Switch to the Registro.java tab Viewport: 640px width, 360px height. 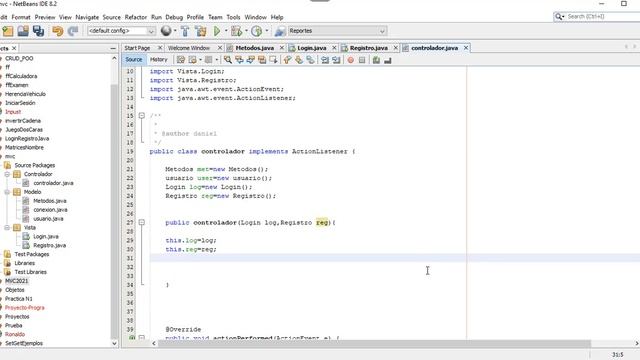pyautogui.click(x=369, y=48)
